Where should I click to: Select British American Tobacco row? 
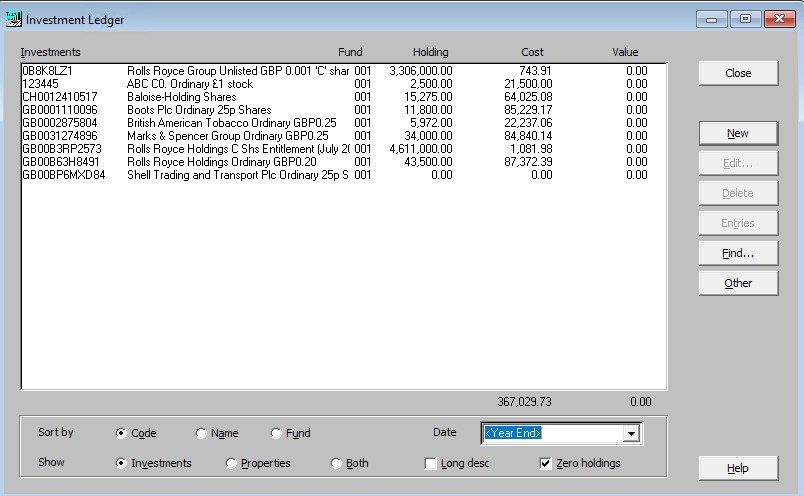coord(344,123)
